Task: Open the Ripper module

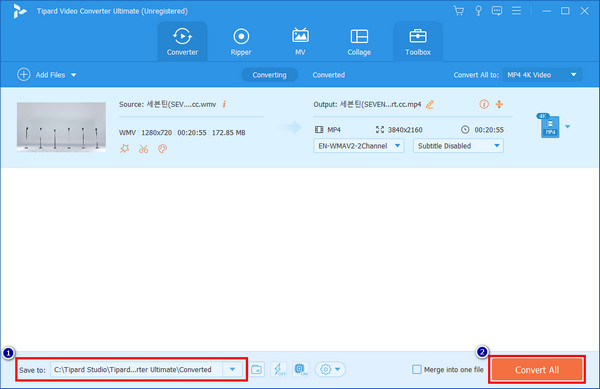Action: [241, 42]
